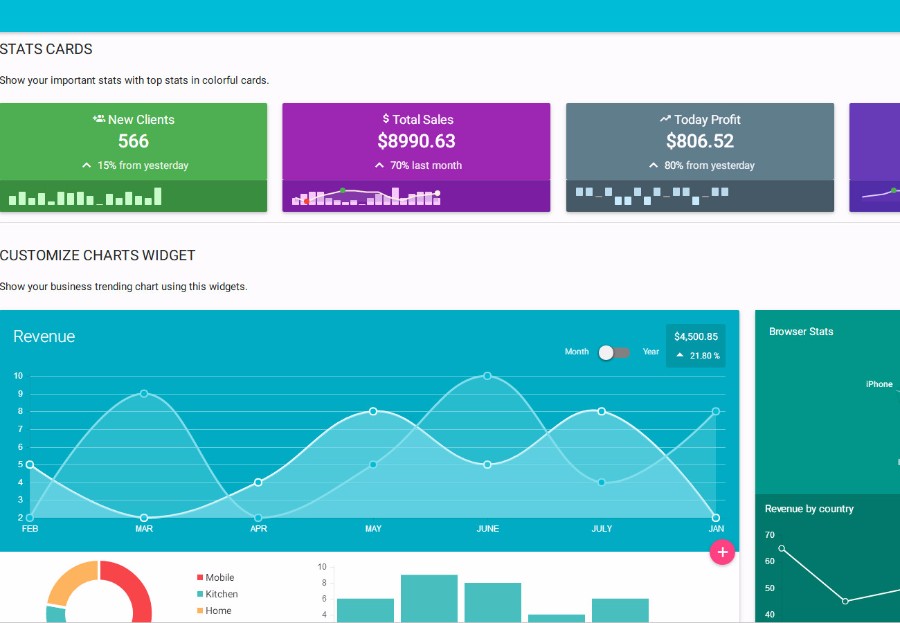
Task: Select the Year label beside the switch
Action: pos(650,351)
